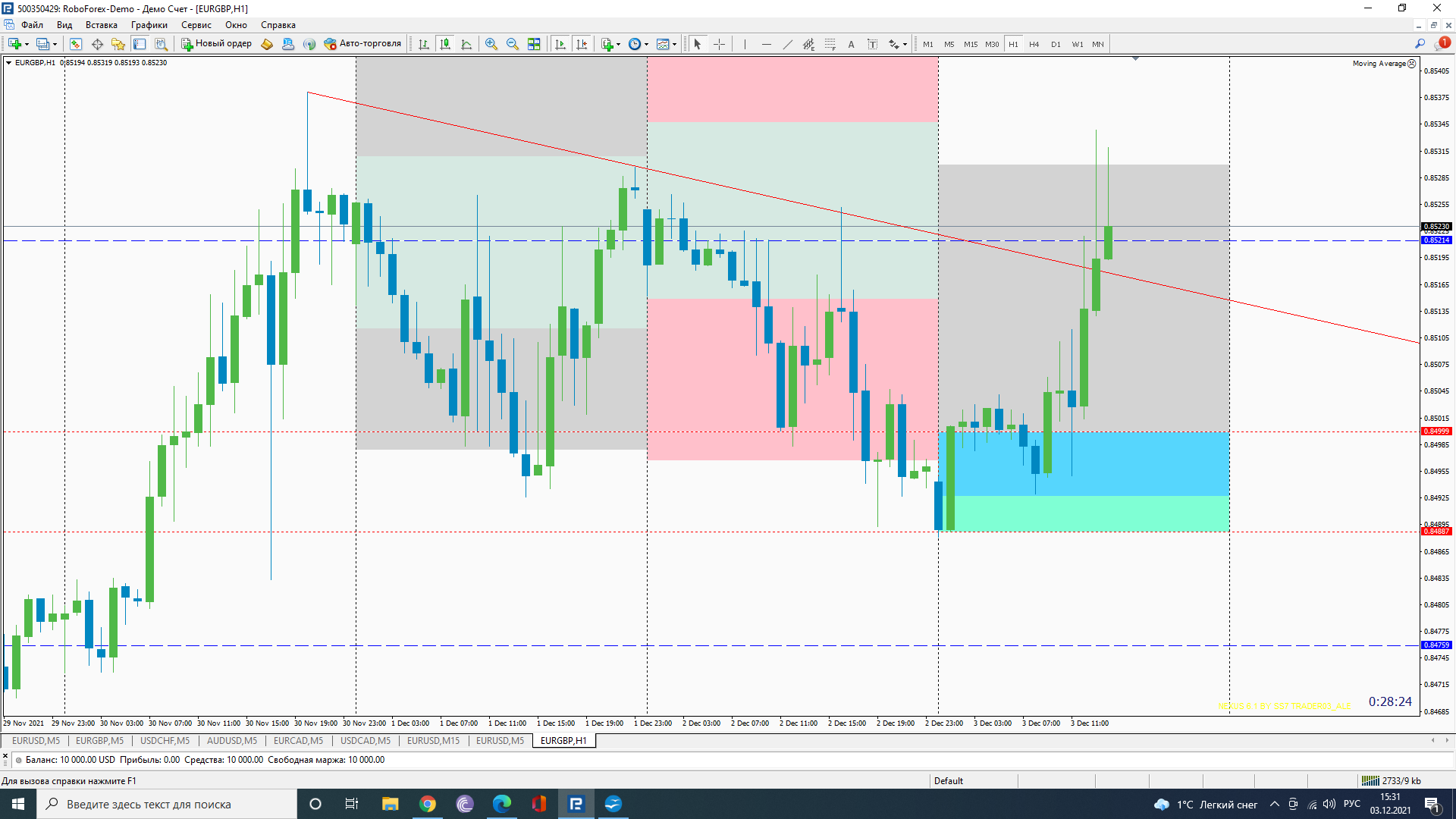Expand the profiles dropdown arrow
1456x819 pixels.
[55, 45]
